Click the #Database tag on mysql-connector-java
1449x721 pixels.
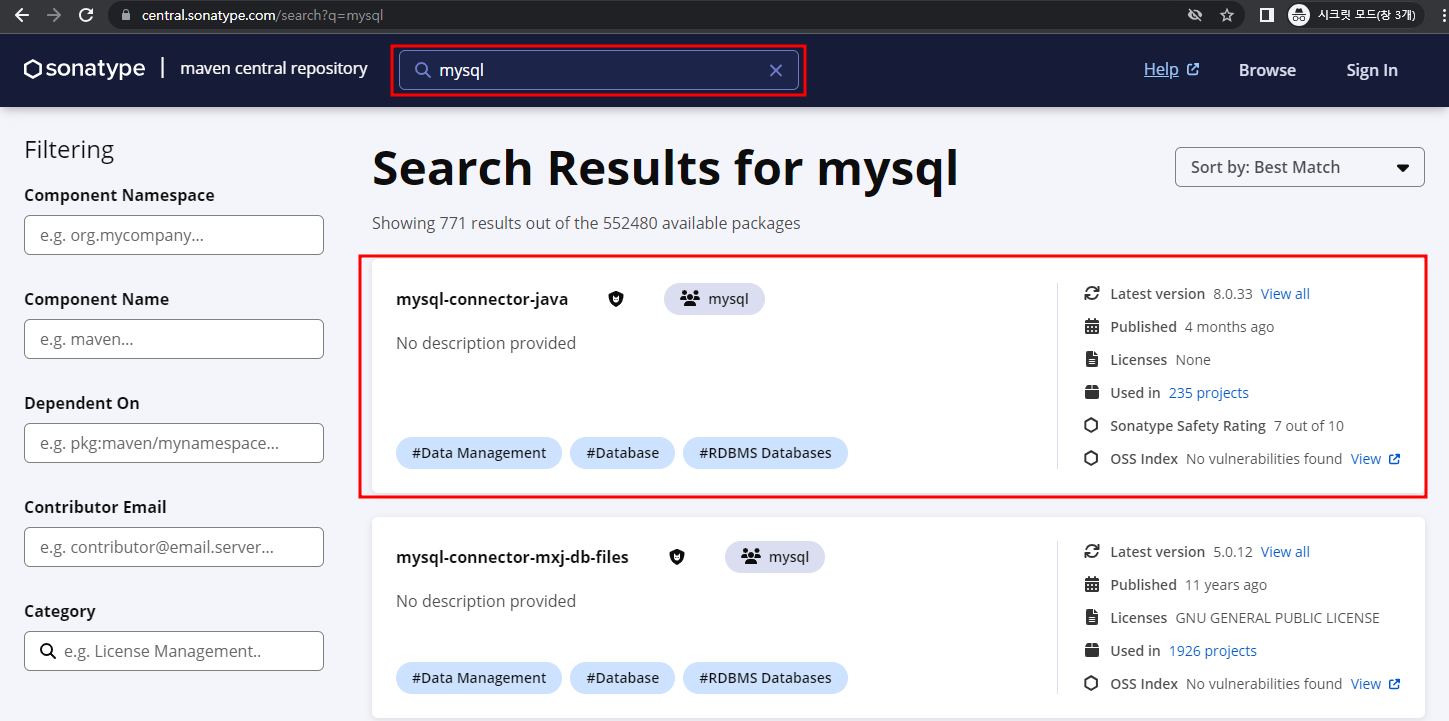622,453
